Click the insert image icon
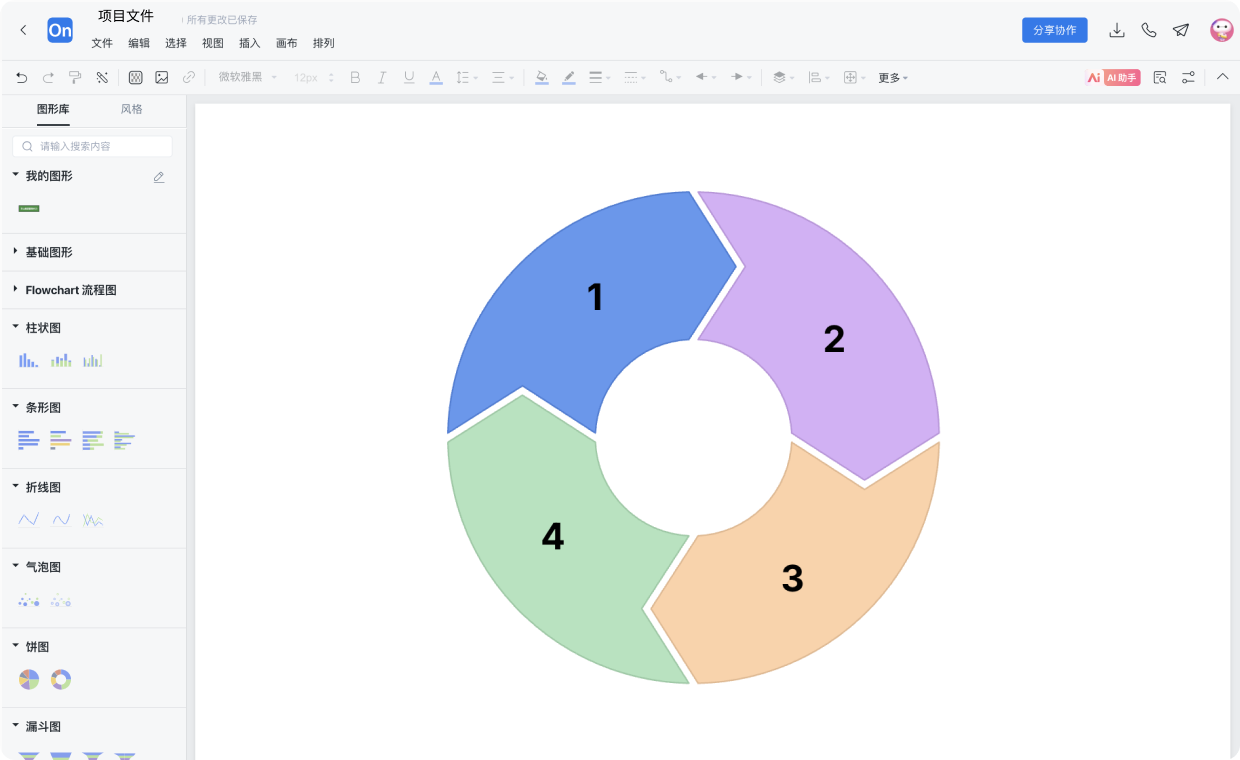The height and width of the screenshot is (760, 1240). click(x=162, y=77)
